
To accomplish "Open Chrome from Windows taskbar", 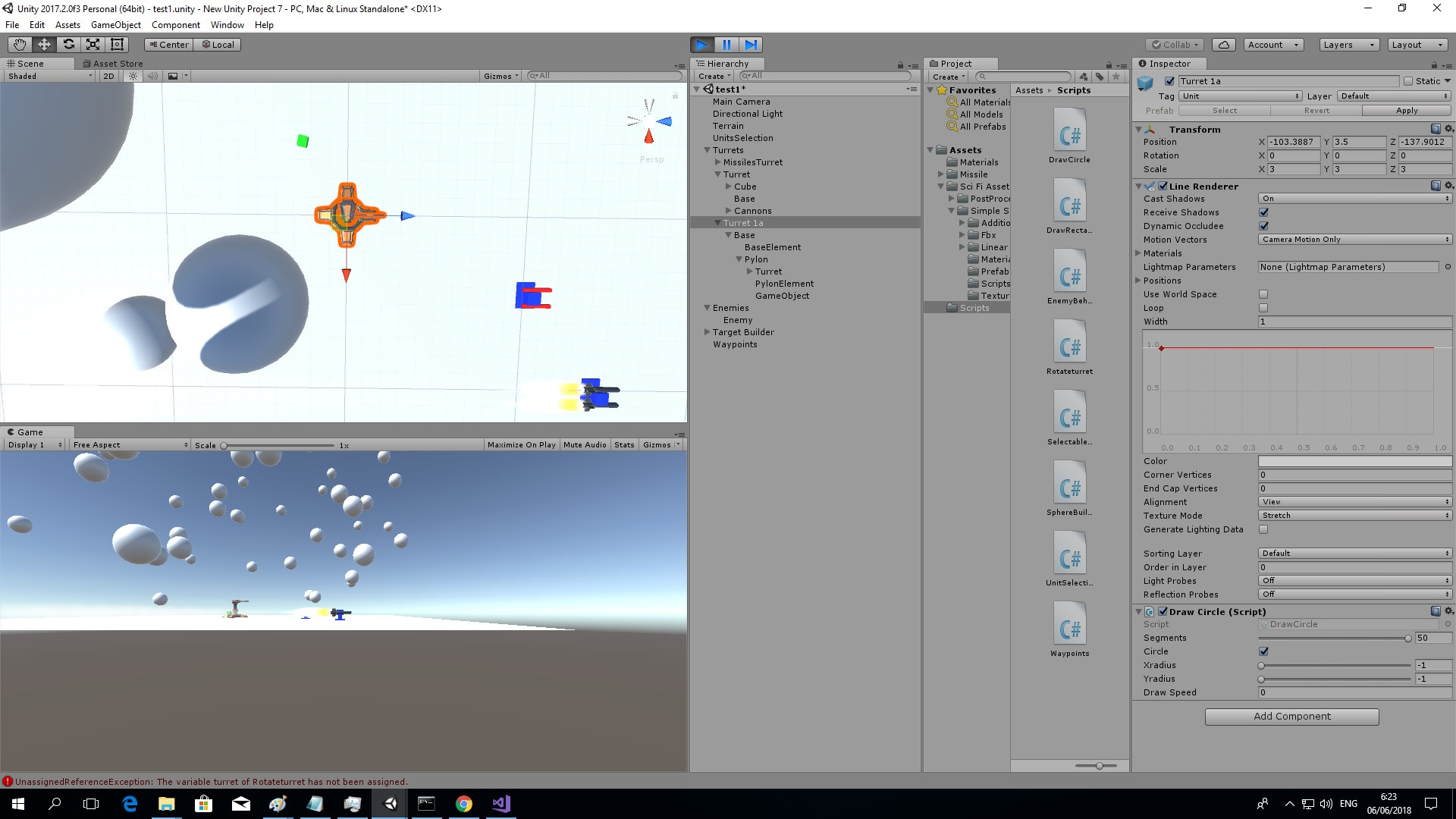I will coord(464,804).
